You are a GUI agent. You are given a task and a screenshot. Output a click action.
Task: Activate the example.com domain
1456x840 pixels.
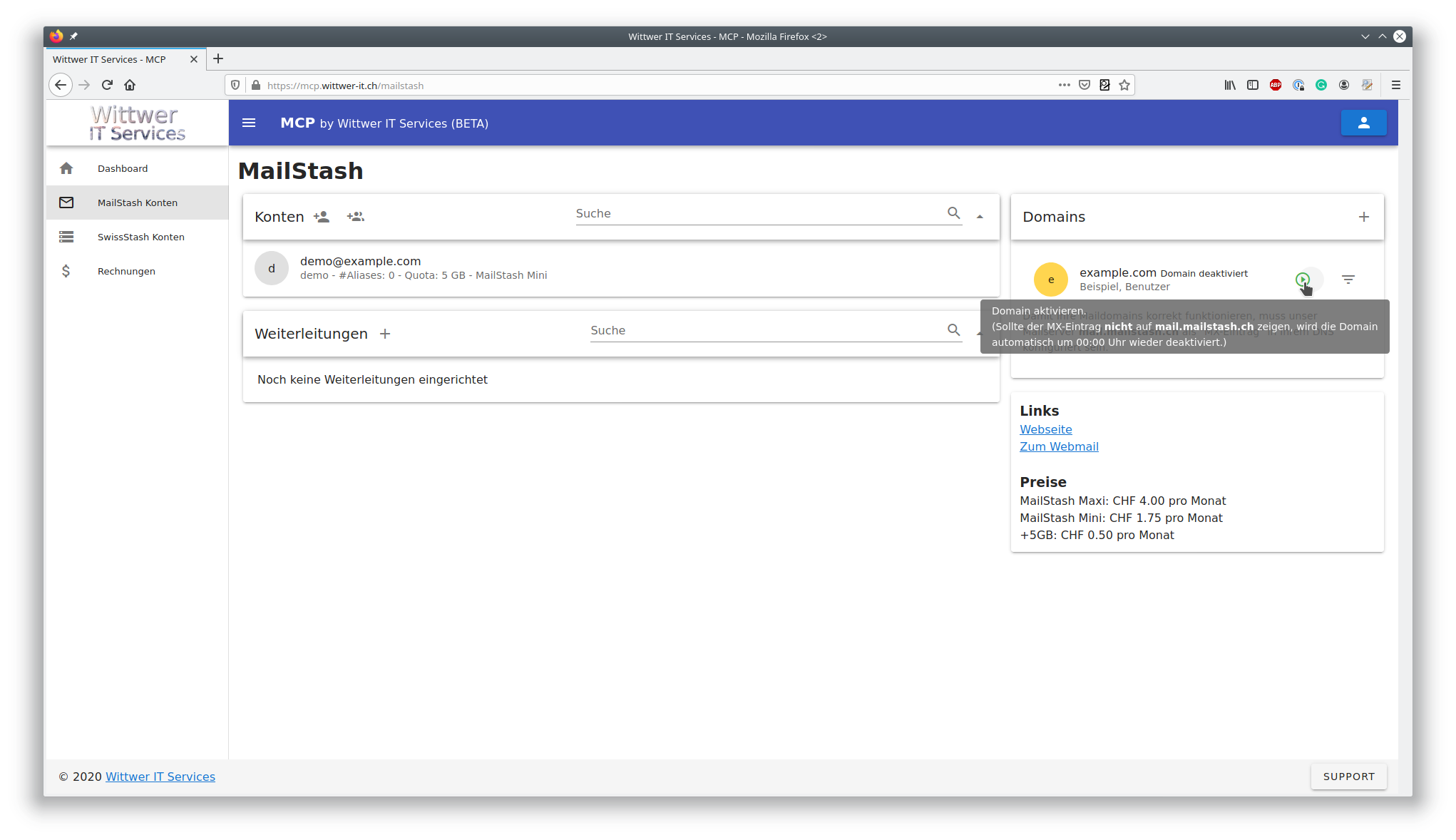point(1303,280)
